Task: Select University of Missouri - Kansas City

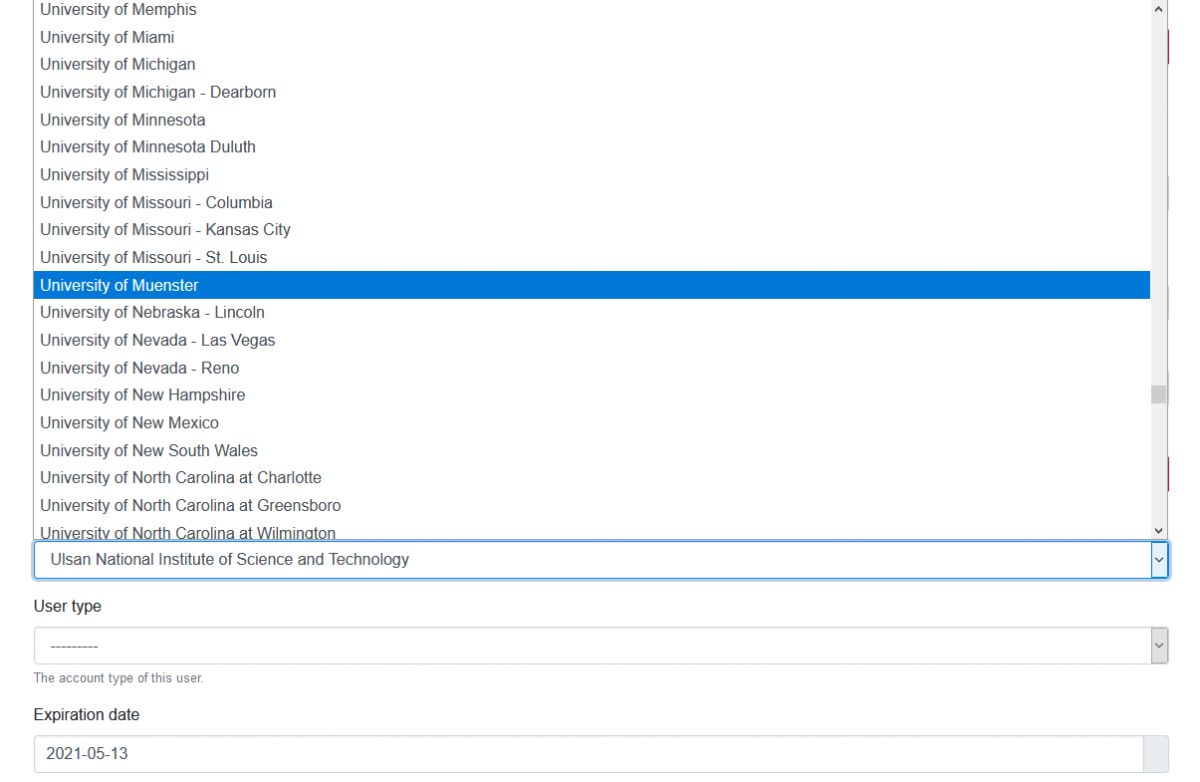Action: 592,230
